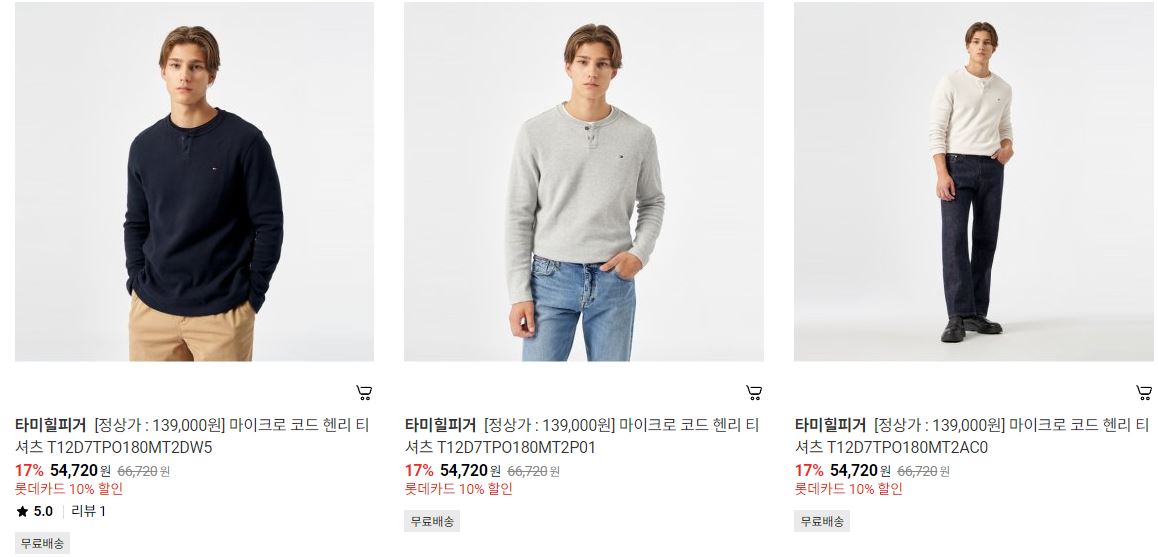Click 롯데카드 10% 할인 text on third product

tap(849, 489)
